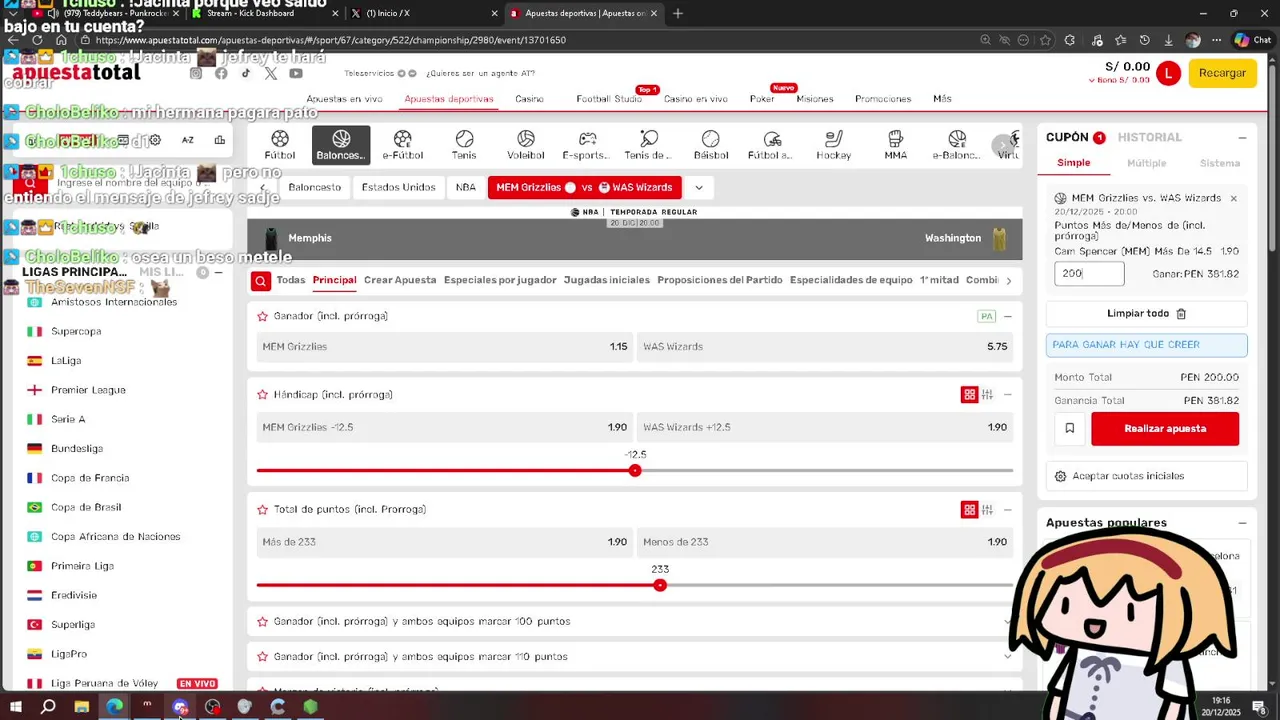Expand the event selector chevron dropdown

699,187
